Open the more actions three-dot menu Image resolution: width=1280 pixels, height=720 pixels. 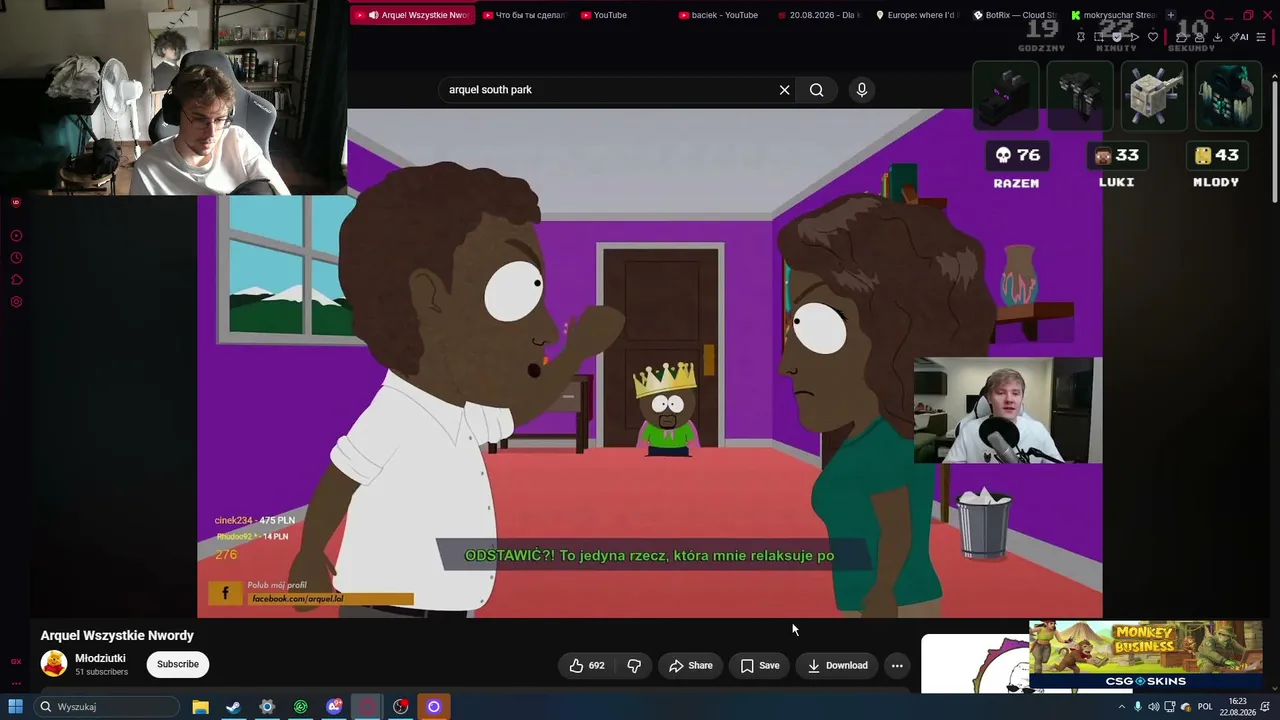[897, 666]
